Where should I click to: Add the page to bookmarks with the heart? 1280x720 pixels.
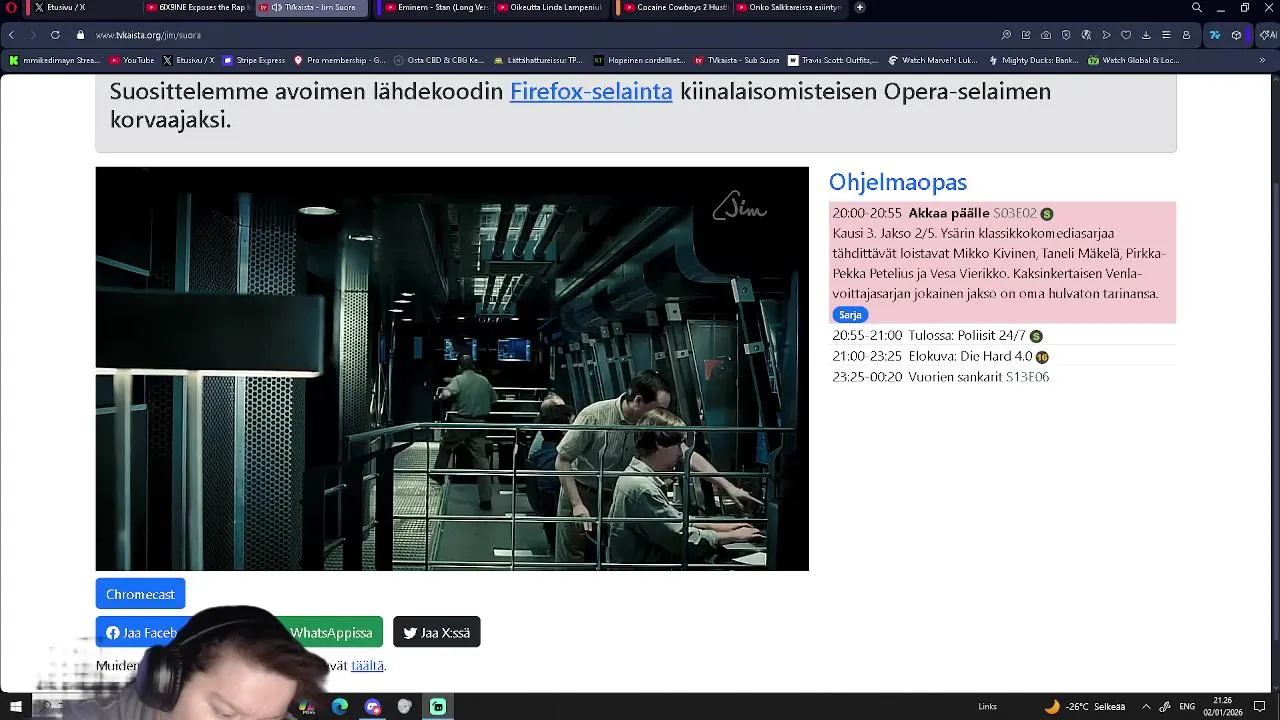pyautogui.click(x=1126, y=35)
